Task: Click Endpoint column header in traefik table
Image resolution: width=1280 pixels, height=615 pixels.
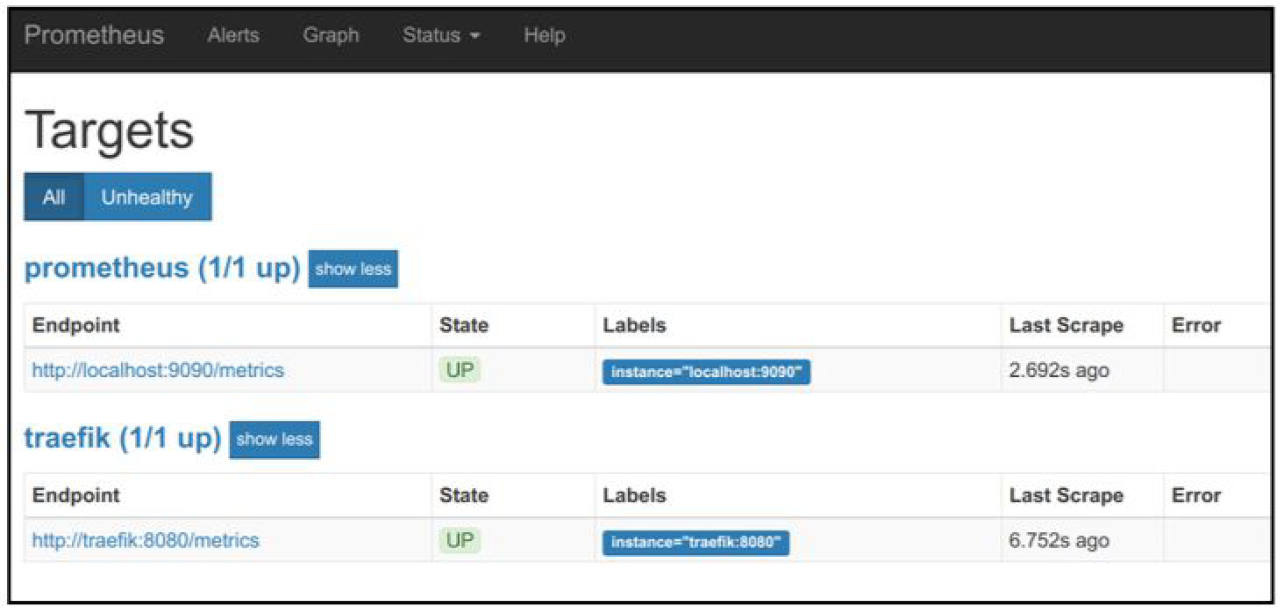Action: pos(76,495)
